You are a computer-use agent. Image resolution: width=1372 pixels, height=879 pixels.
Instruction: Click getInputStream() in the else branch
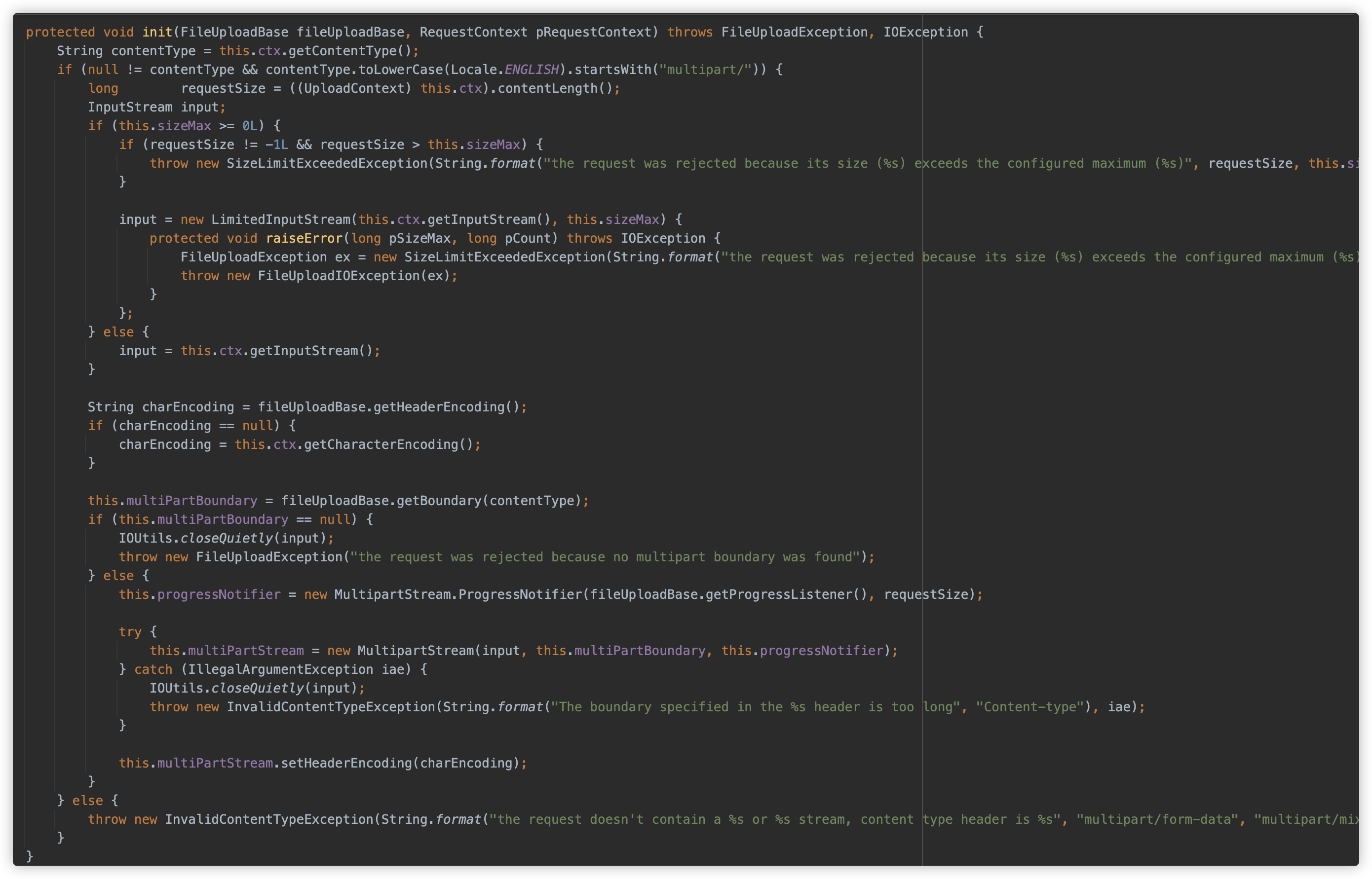pos(312,350)
